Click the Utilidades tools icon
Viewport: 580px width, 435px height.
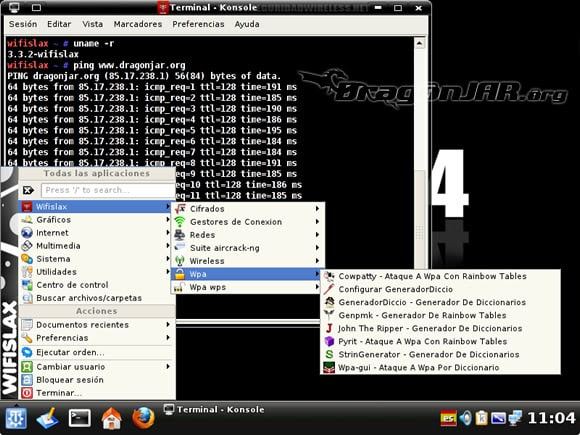point(27,272)
